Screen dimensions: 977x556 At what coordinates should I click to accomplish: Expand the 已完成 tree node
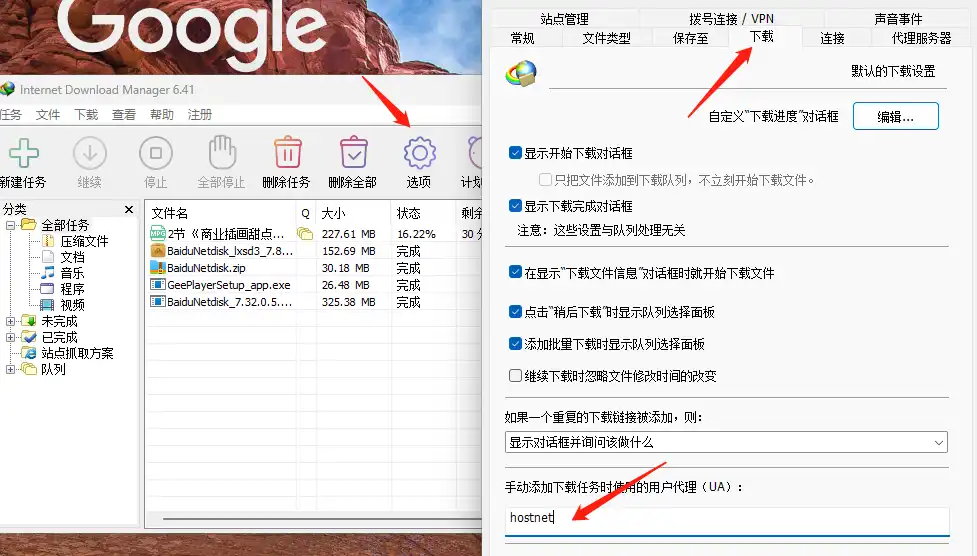click(11, 337)
